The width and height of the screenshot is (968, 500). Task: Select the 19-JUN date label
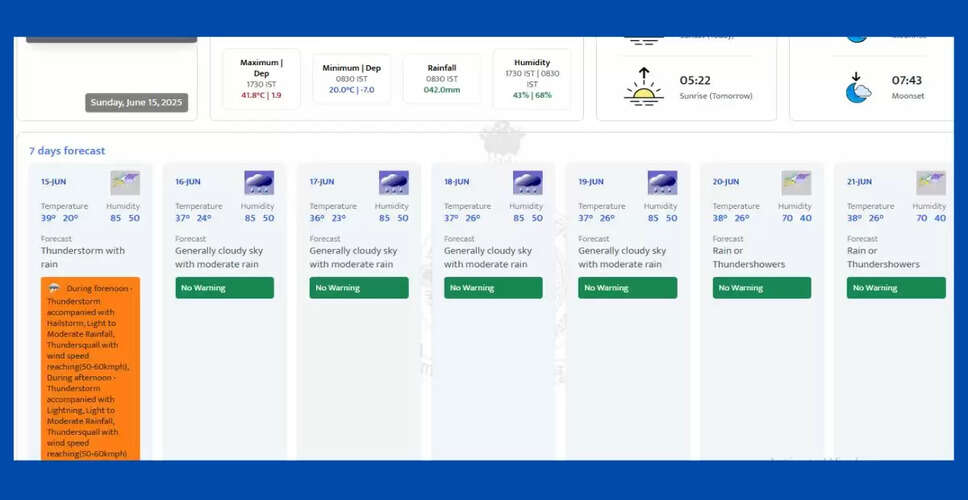point(591,182)
